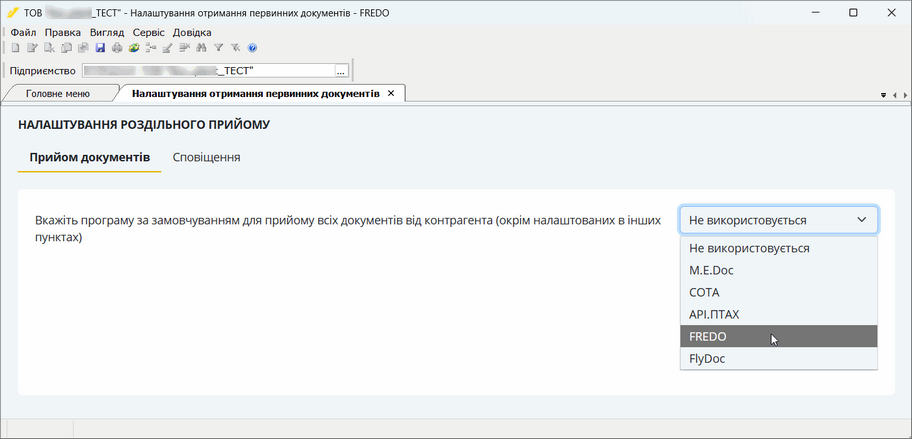Close the Налаштування отримання первинних документів tab
This screenshot has height=439, width=912.
(391, 93)
